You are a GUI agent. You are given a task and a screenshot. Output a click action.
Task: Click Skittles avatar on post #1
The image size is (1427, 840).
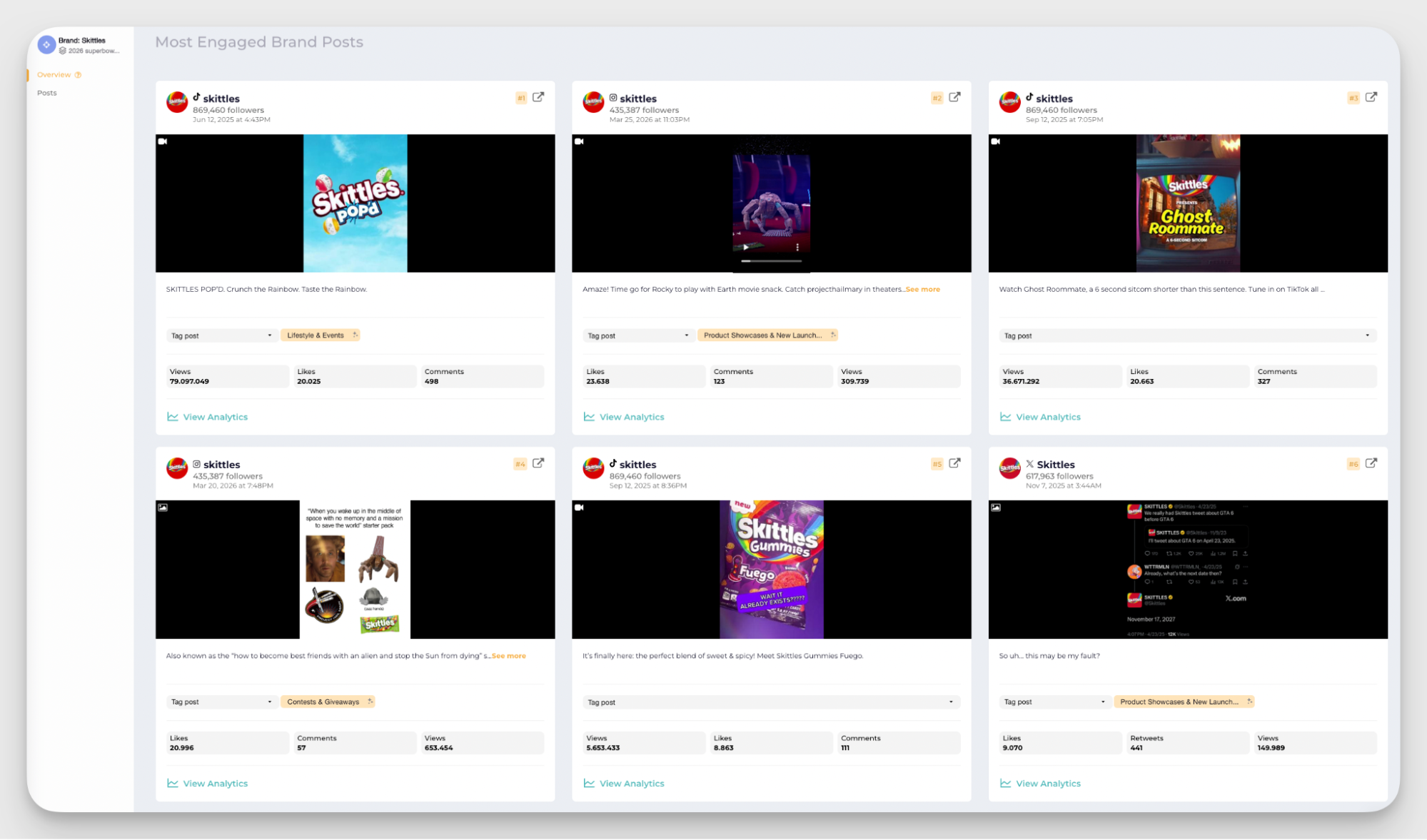[177, 102]
